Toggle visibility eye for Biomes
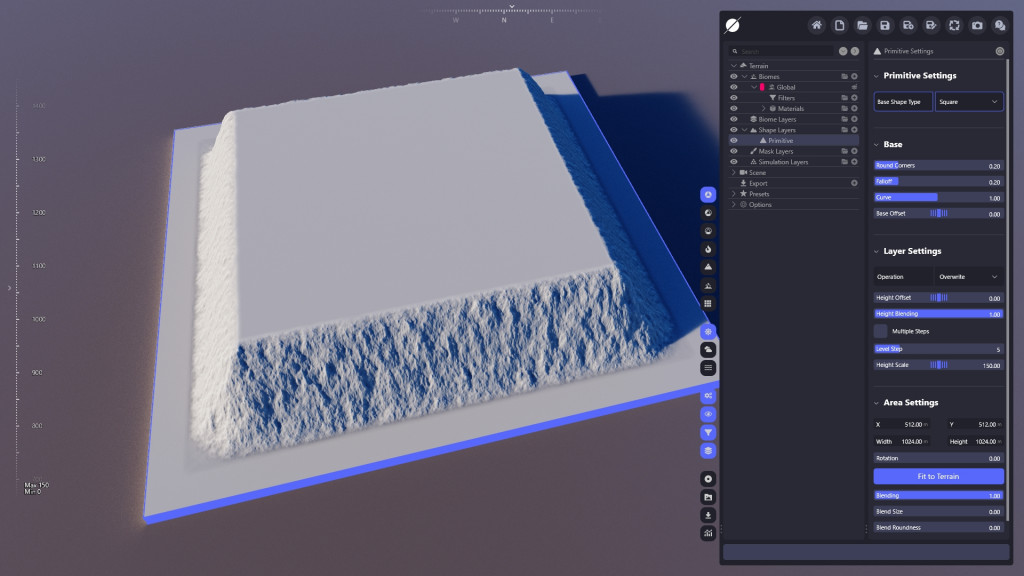 pyautogui.click(x=733, y=76)
